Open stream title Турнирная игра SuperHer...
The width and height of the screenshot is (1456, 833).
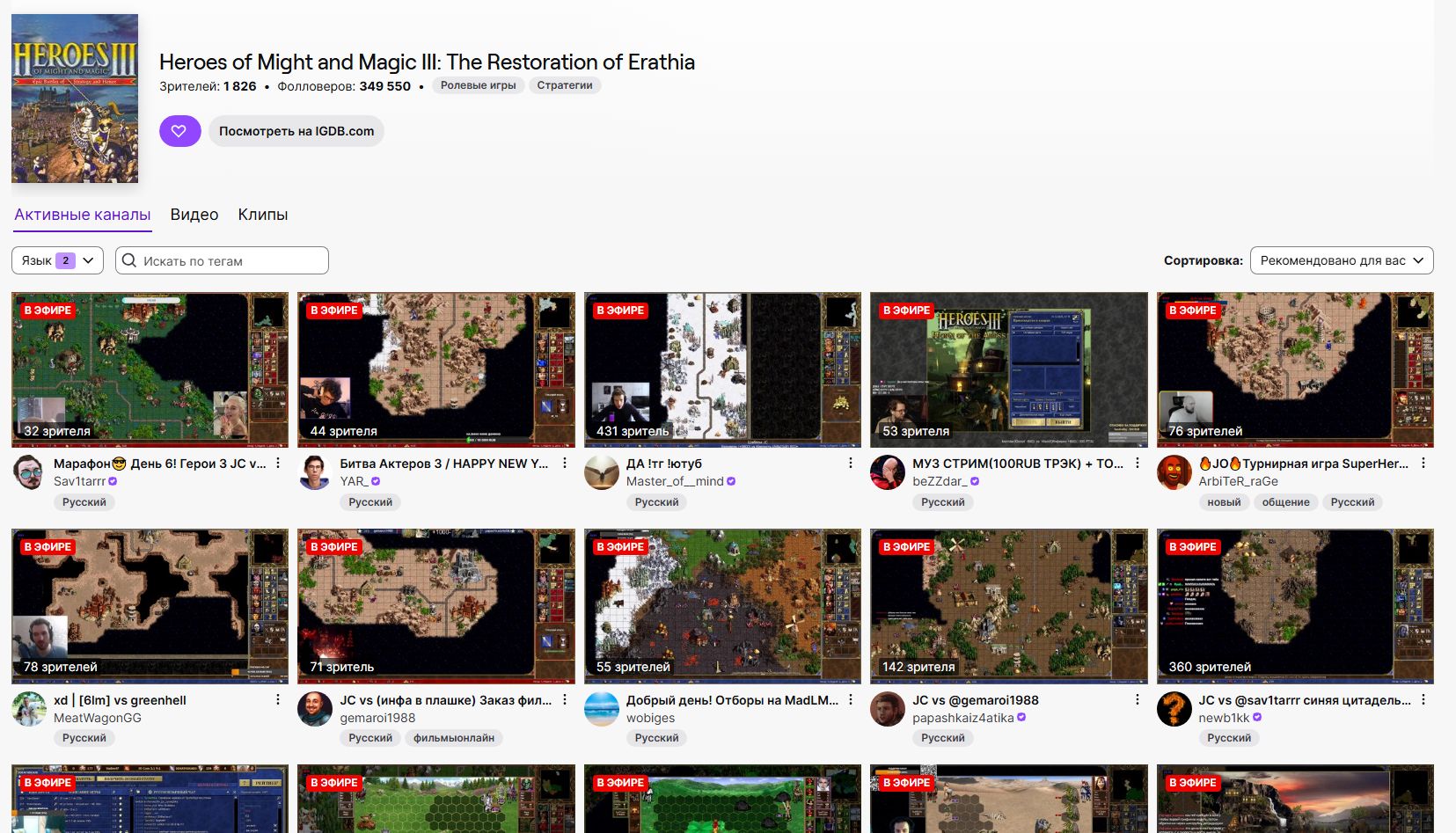[1304, 464]
